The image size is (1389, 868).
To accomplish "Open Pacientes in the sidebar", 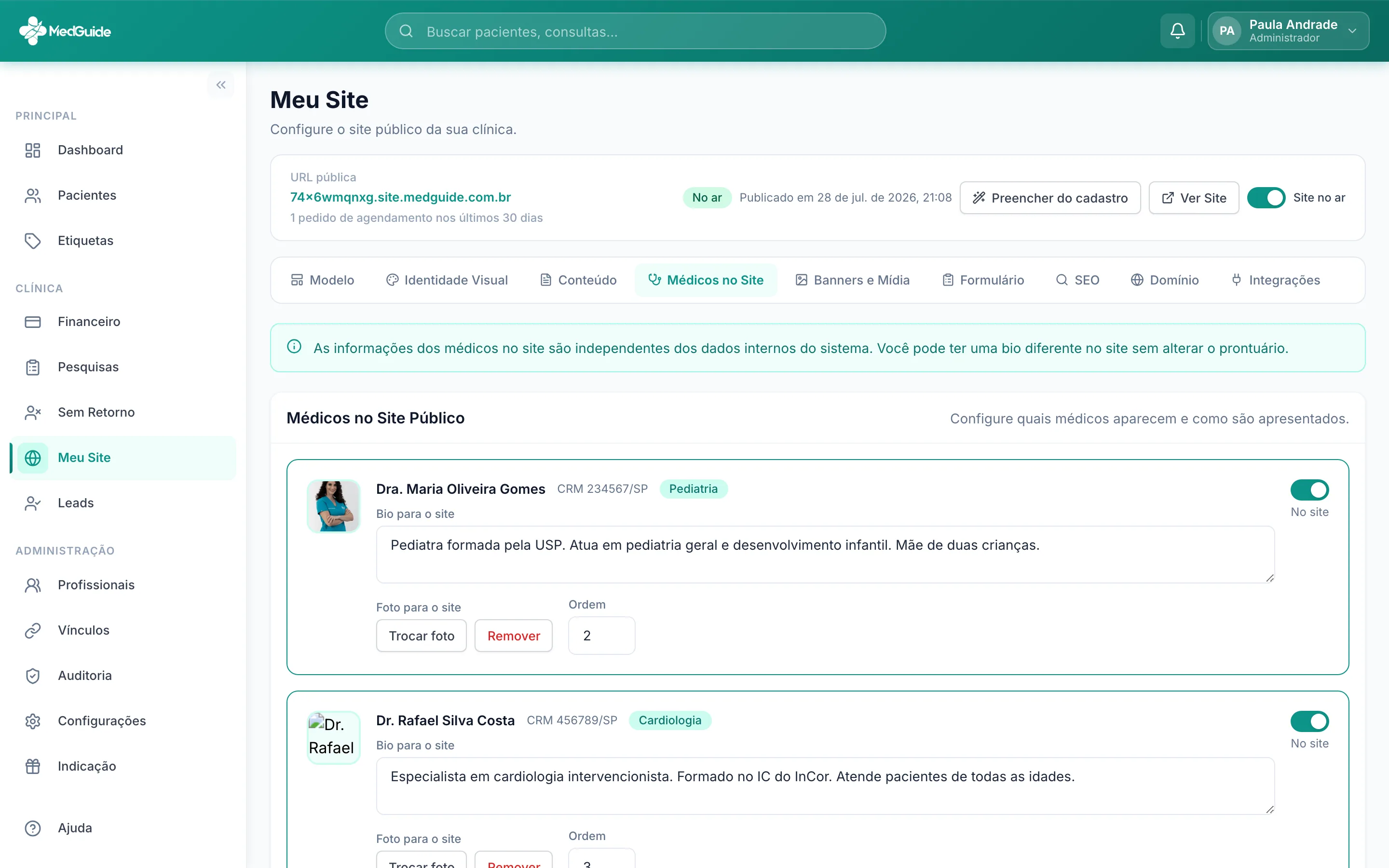I will (123, 196).
